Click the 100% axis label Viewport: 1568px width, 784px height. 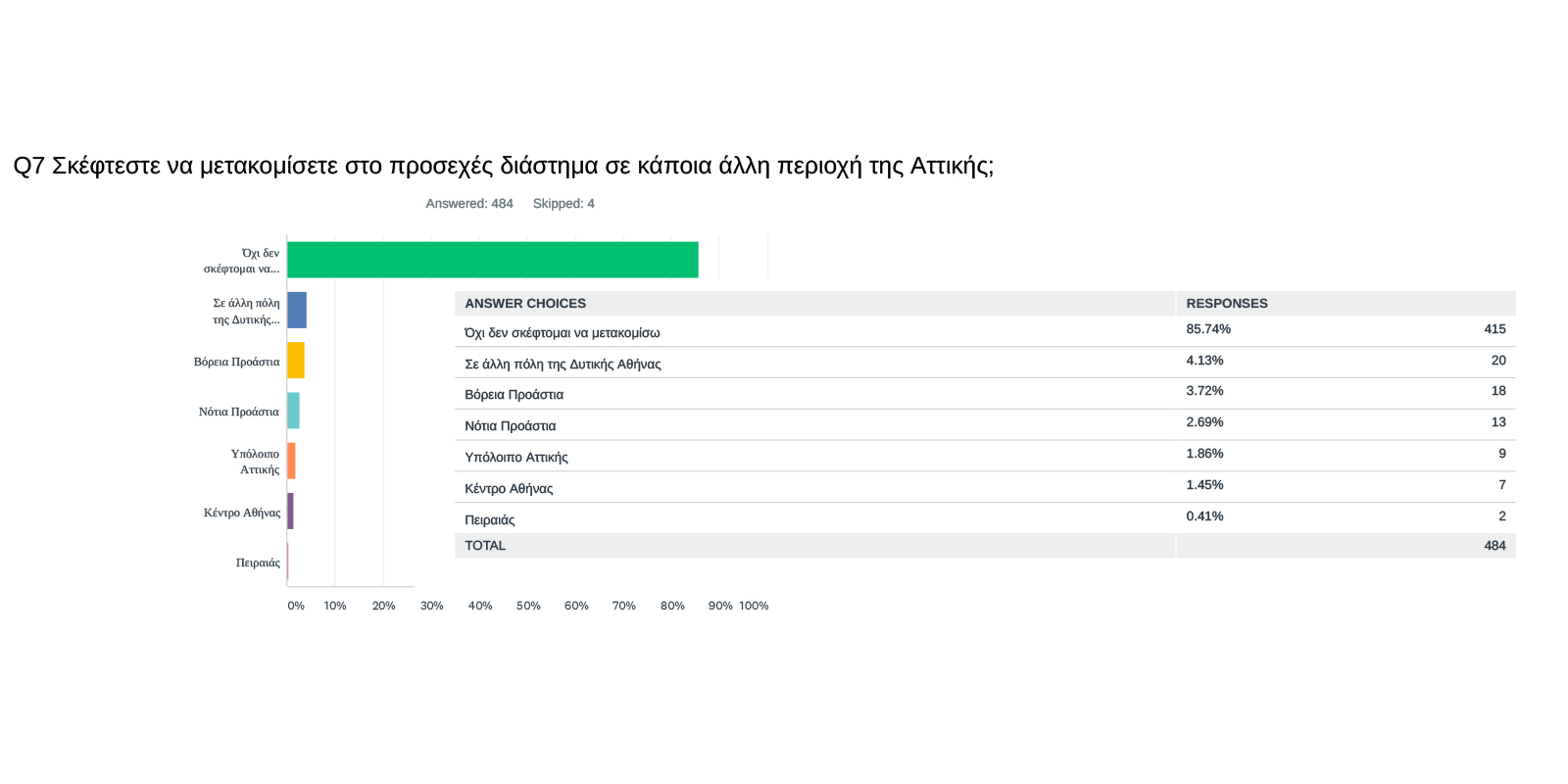754,606
